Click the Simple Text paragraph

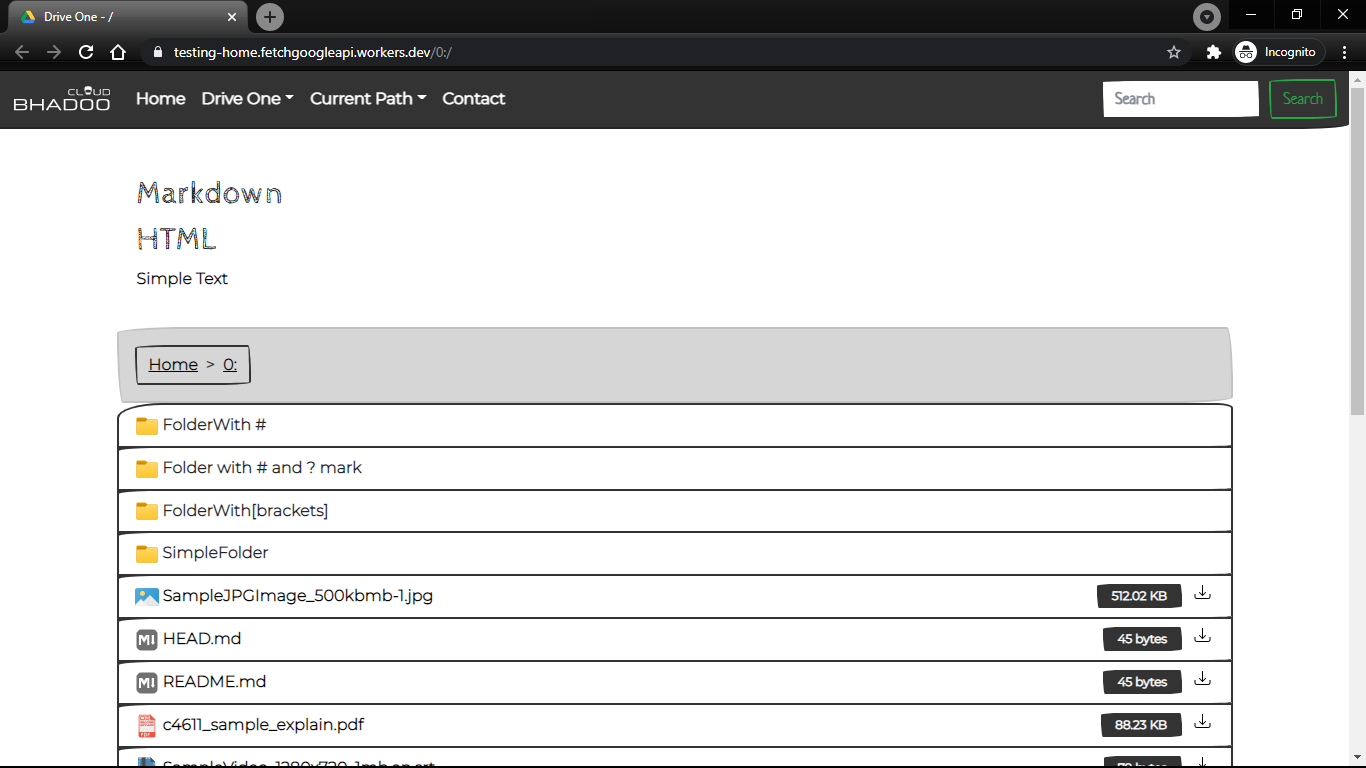pos(182,278)
